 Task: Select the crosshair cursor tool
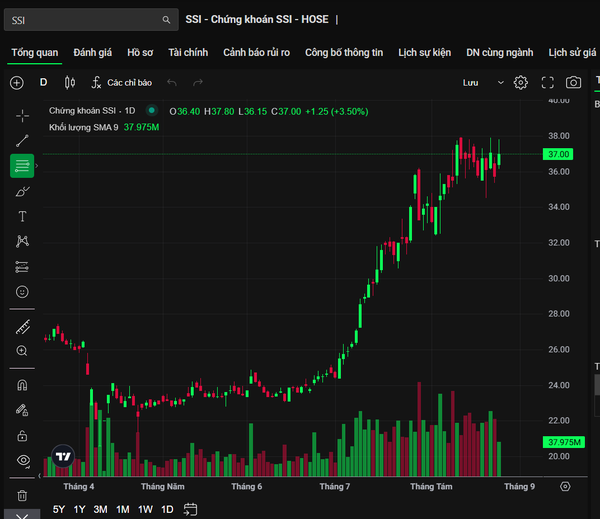pos(22,116)
